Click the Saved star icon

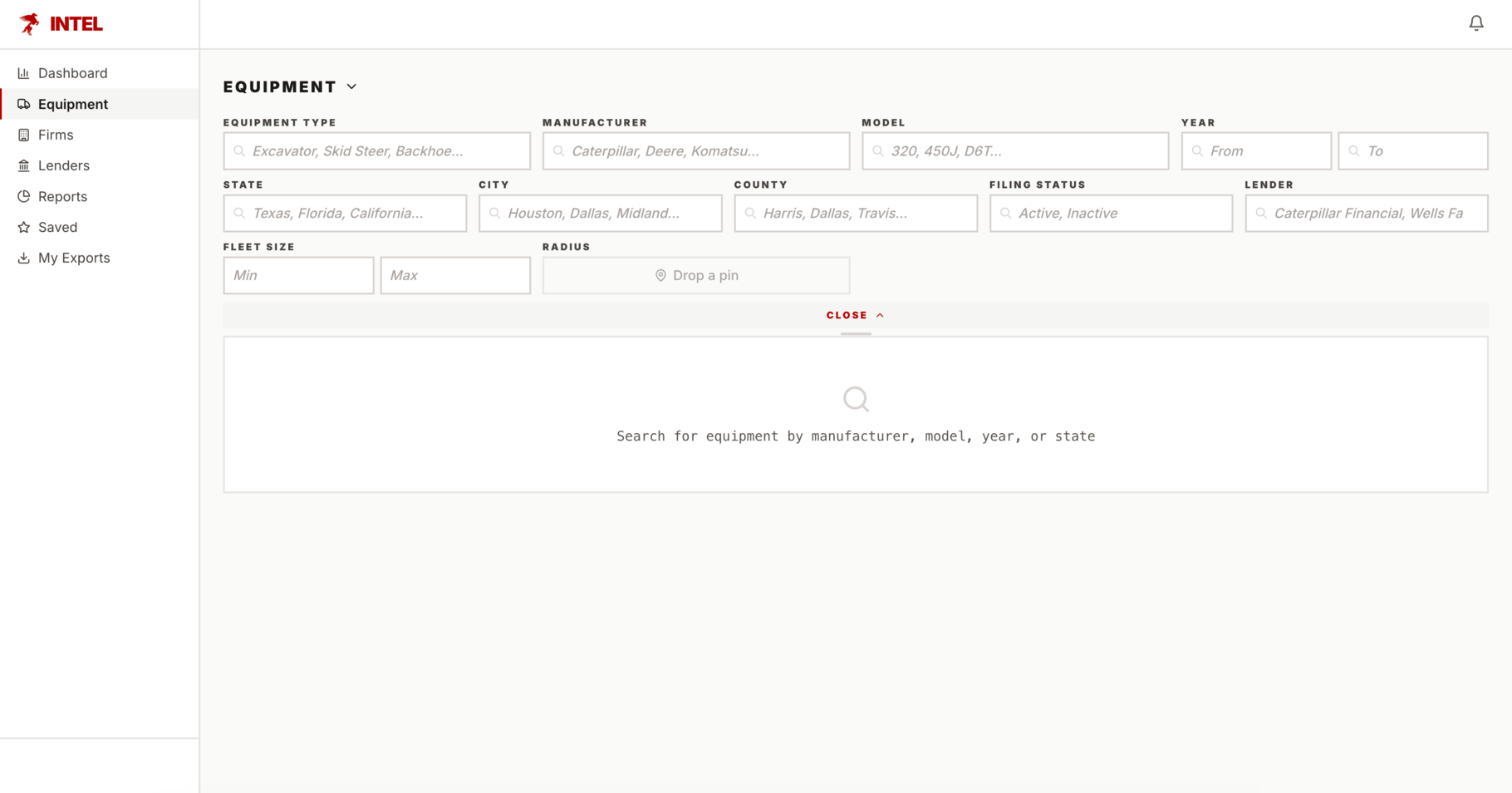click(x=23, y=227)
